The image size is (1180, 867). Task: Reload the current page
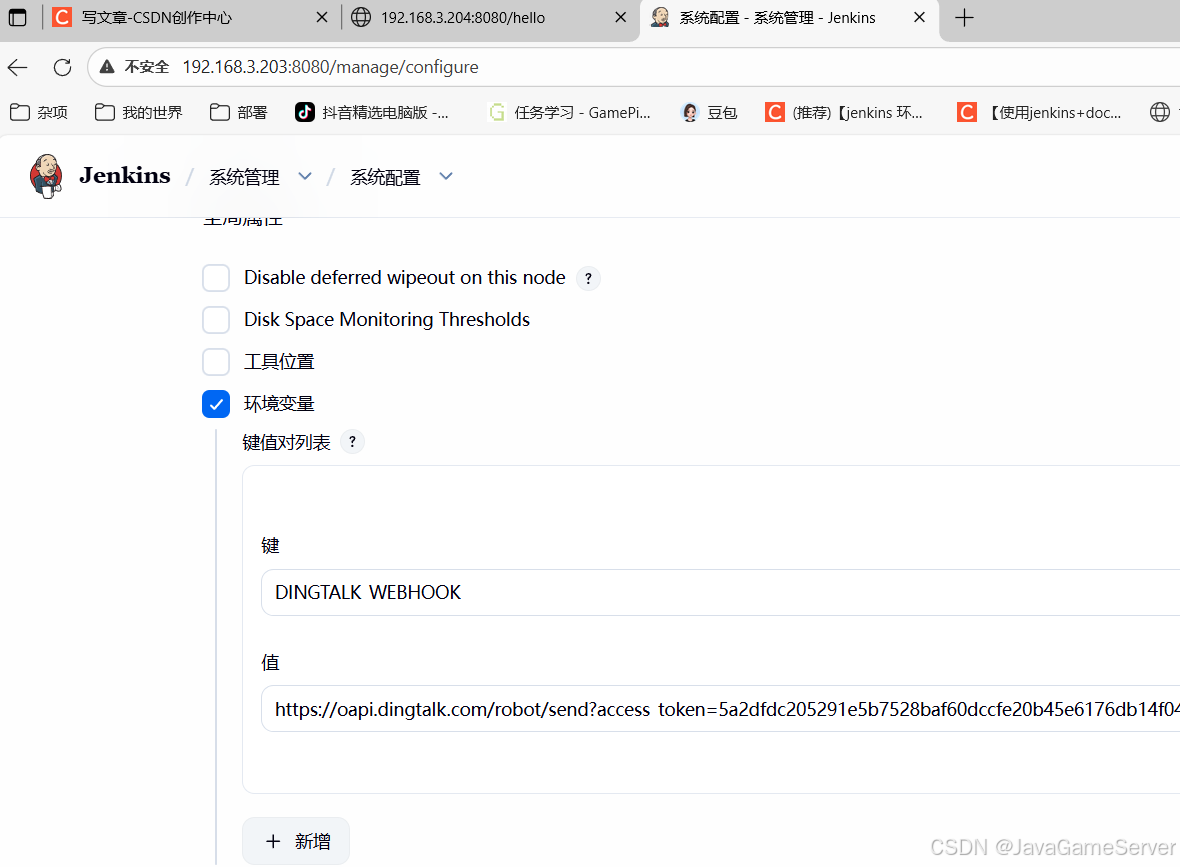pos(62,68)
